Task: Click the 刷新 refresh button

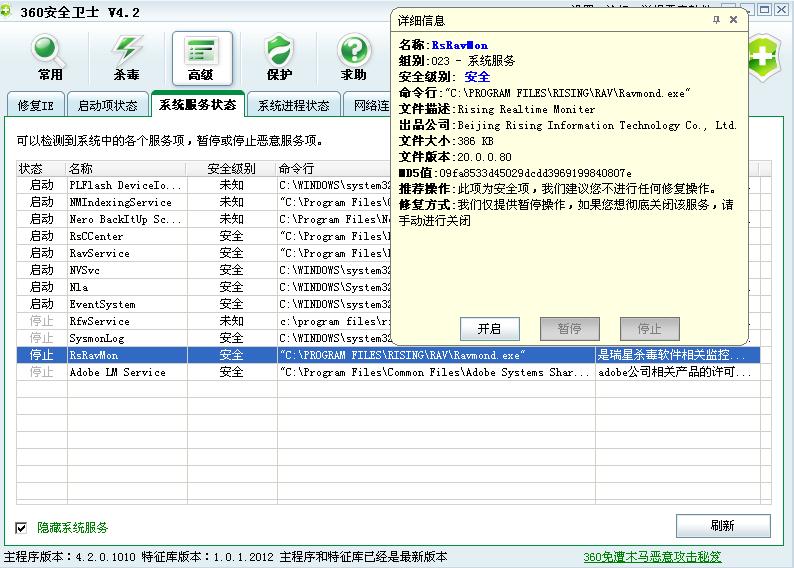Action: pos(723,525)
